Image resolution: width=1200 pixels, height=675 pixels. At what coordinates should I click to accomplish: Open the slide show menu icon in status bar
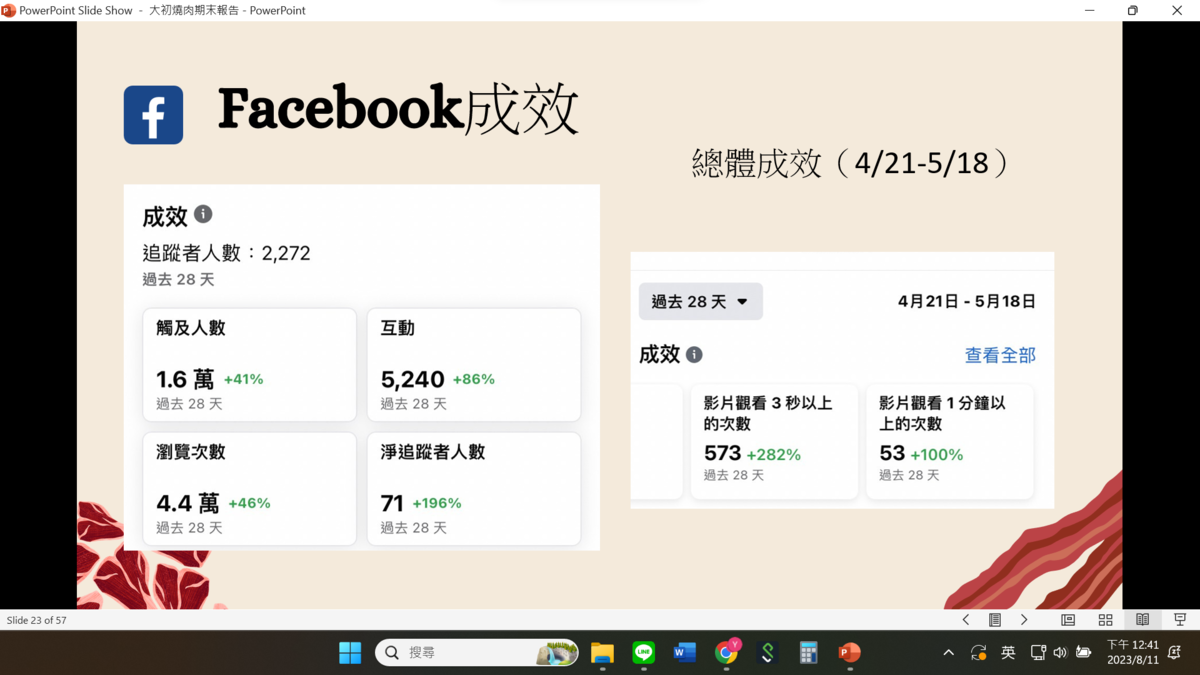[995, 620]
